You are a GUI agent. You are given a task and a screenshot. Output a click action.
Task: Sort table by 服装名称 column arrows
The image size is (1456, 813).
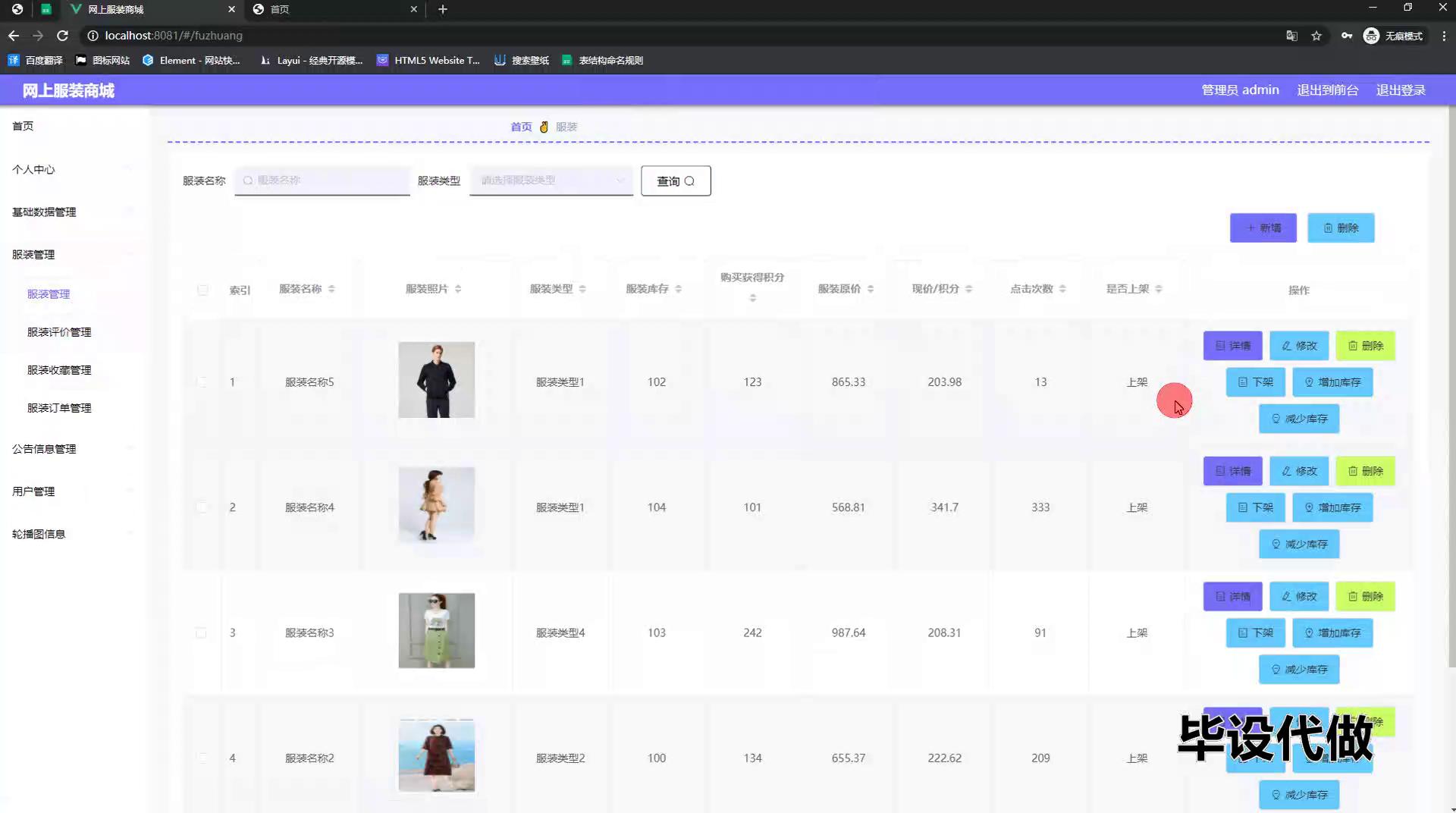click(331, 289)
